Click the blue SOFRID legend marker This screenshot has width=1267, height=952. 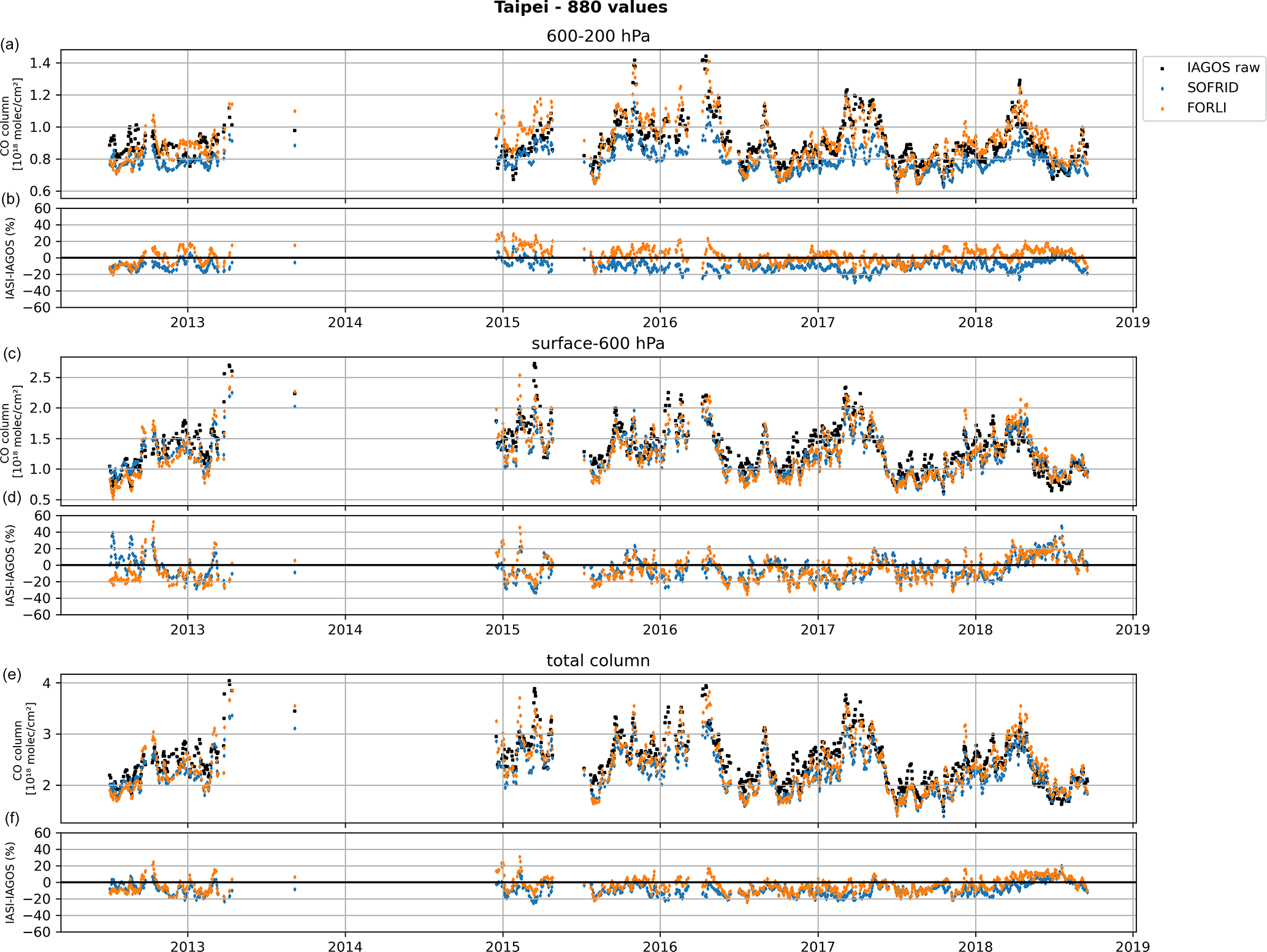click(1162, 88)
